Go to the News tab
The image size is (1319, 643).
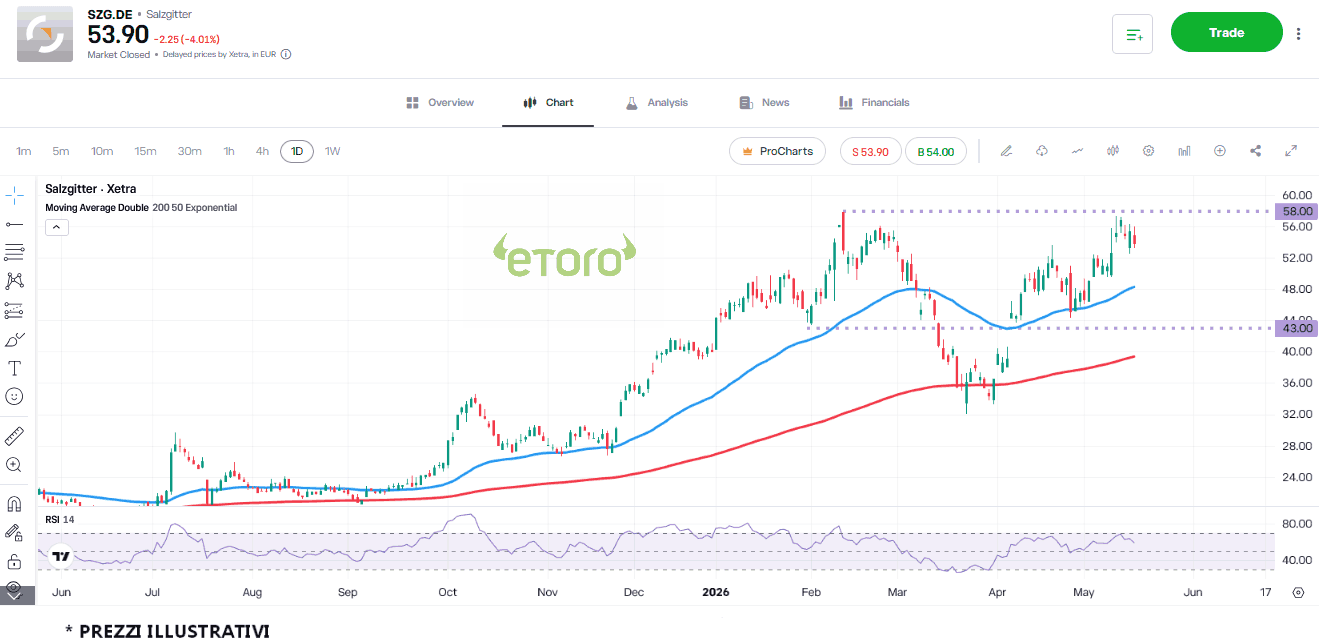click(764, 103)
